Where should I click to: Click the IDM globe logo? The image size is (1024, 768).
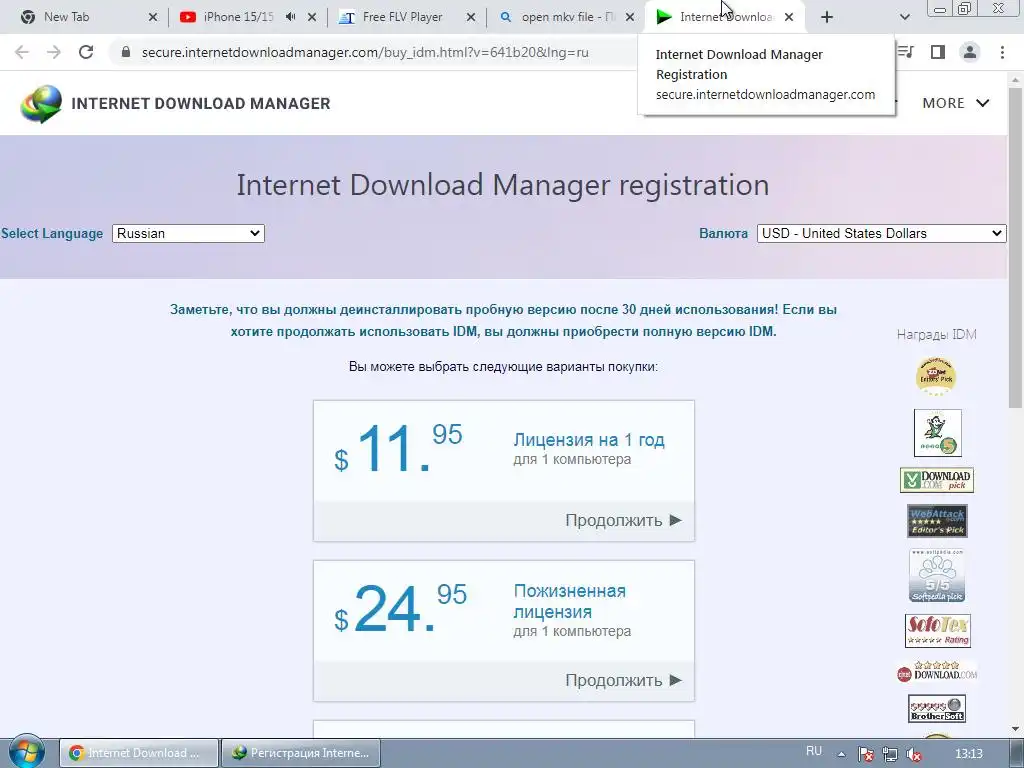click(x=41, y=104)
